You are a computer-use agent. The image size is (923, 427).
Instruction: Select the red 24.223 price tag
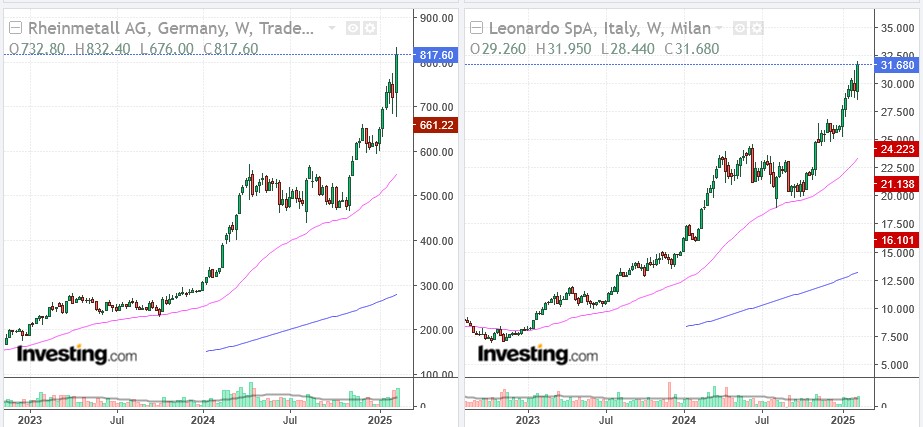tap(893, 149)
